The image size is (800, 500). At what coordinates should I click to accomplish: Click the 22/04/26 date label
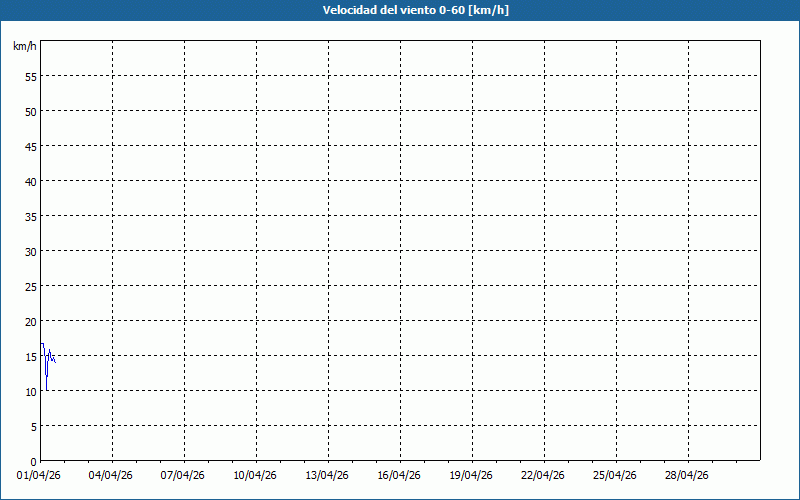544,475
